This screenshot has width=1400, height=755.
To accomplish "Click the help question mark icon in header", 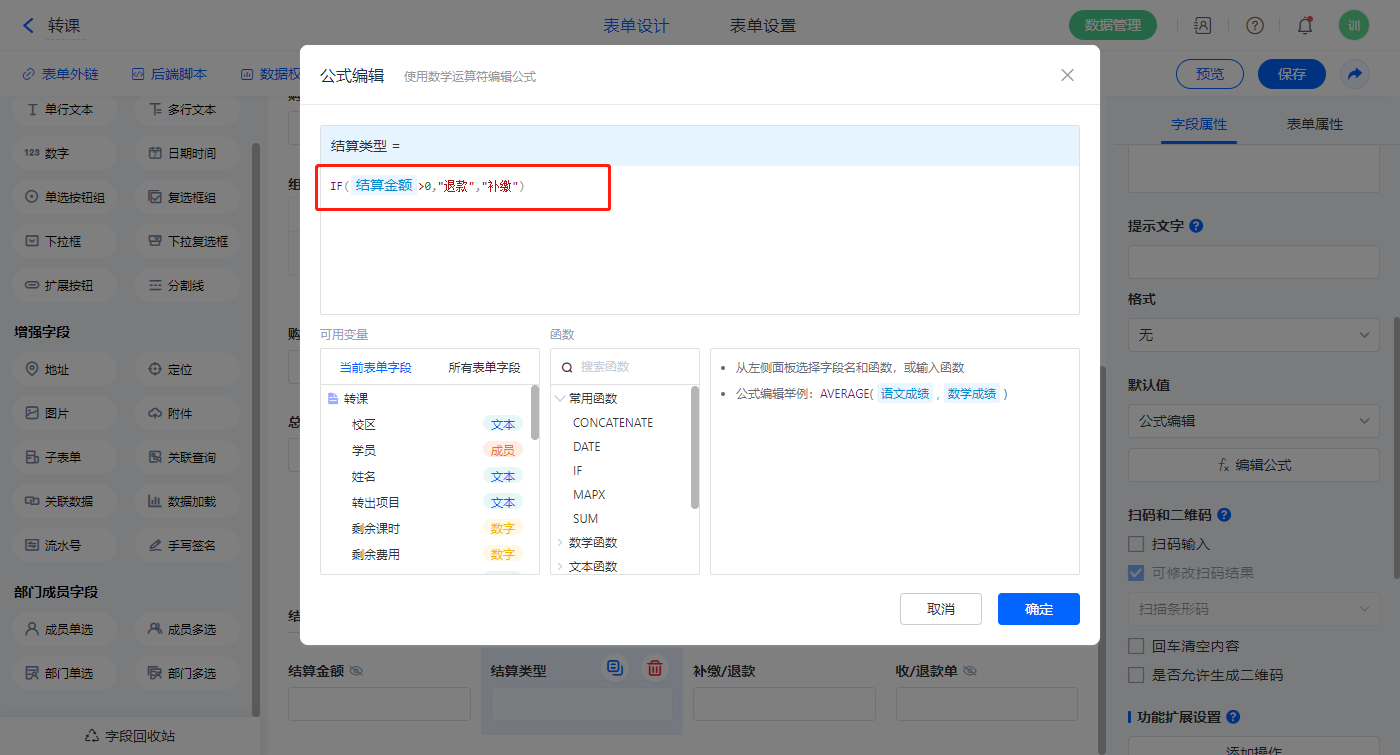I will point(1254,26).
